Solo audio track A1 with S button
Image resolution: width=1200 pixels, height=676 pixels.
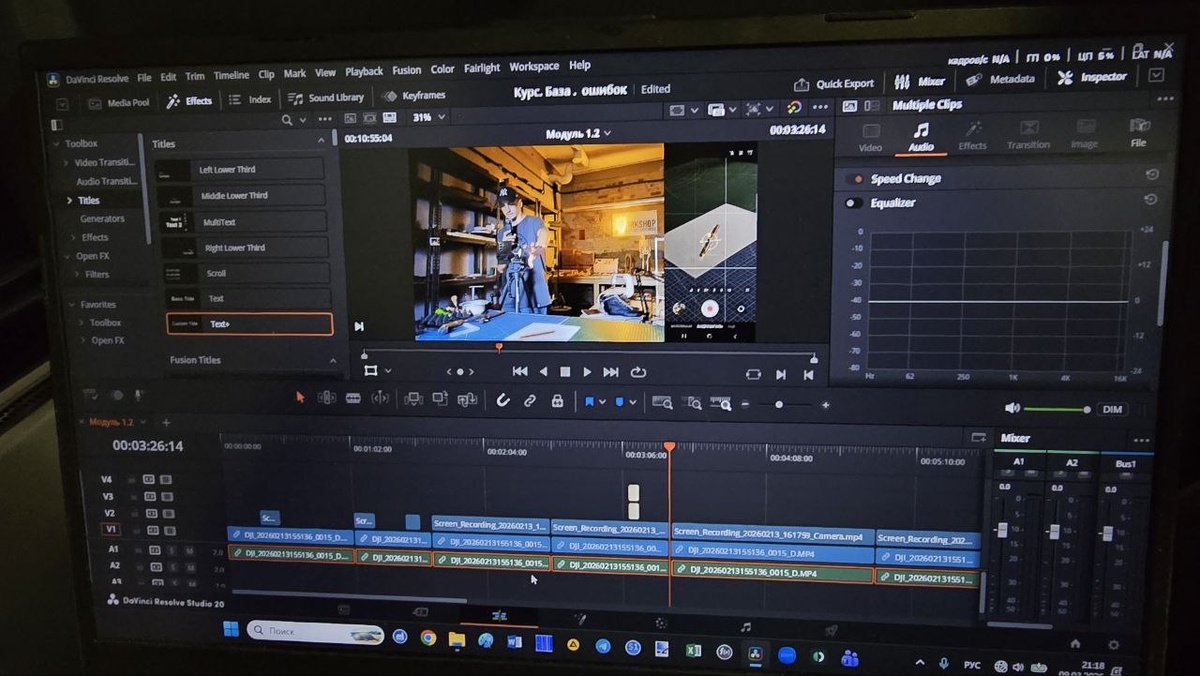(172, 549)
